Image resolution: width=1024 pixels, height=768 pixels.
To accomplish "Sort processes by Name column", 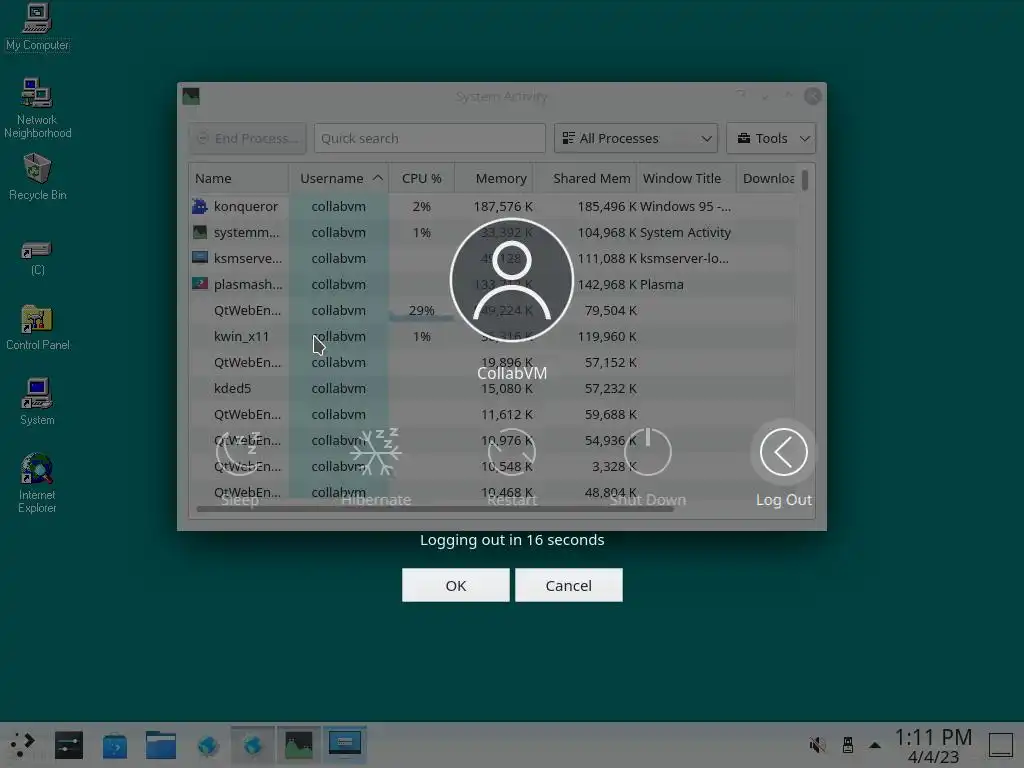I will 239,178.
